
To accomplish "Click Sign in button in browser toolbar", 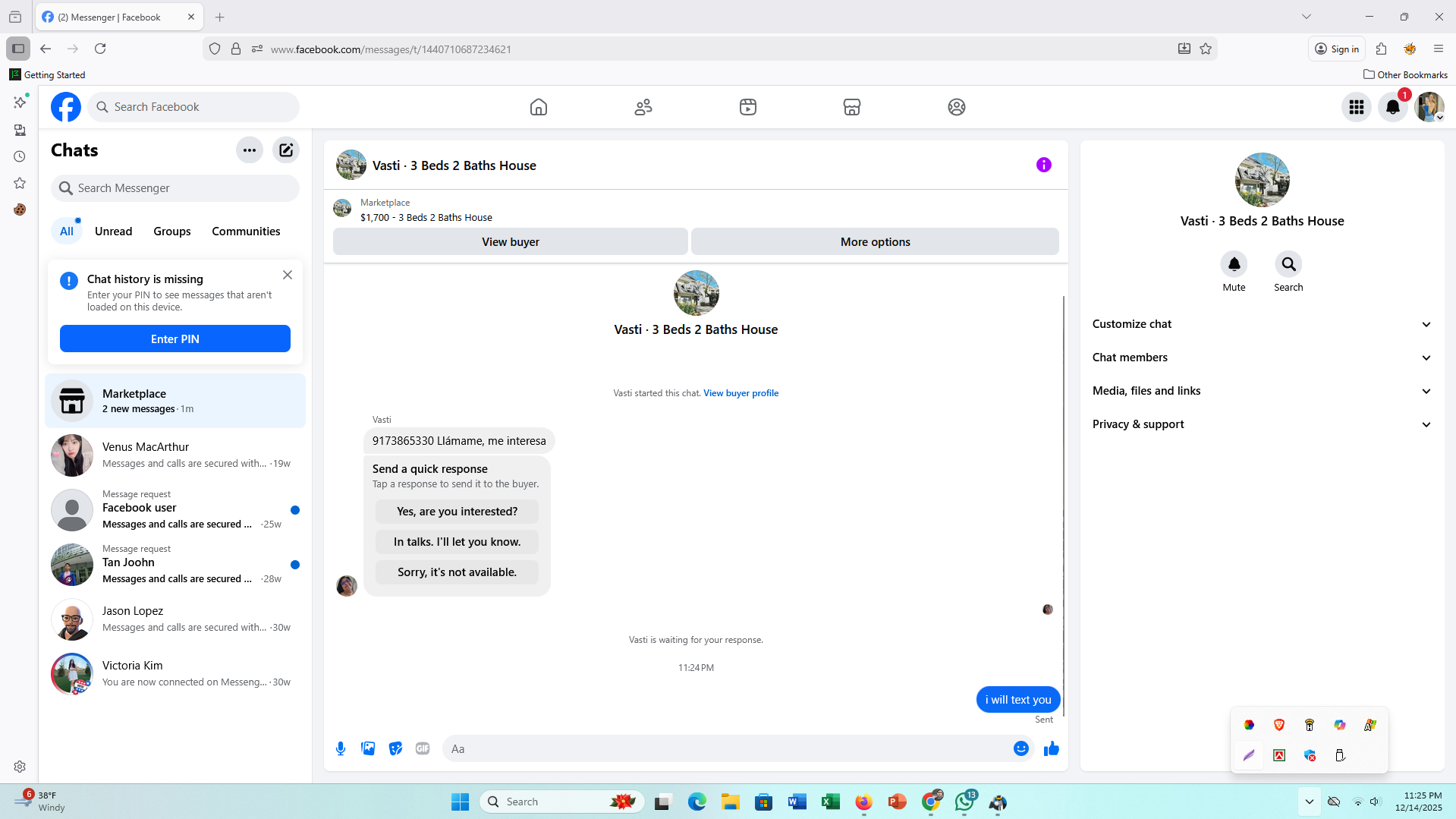I will pyautogui.click(x=1337, y=49).
